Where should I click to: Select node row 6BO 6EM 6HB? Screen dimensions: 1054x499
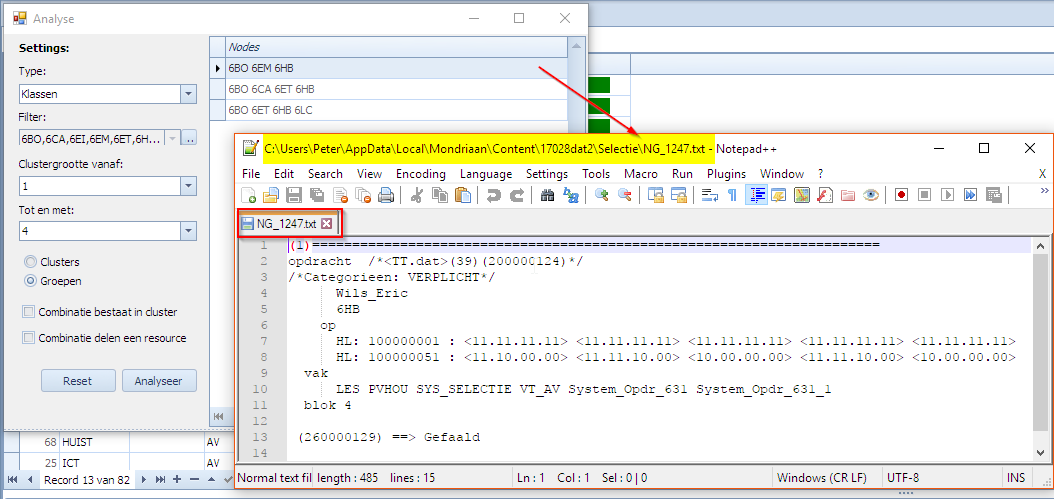(x=396, y=68)
